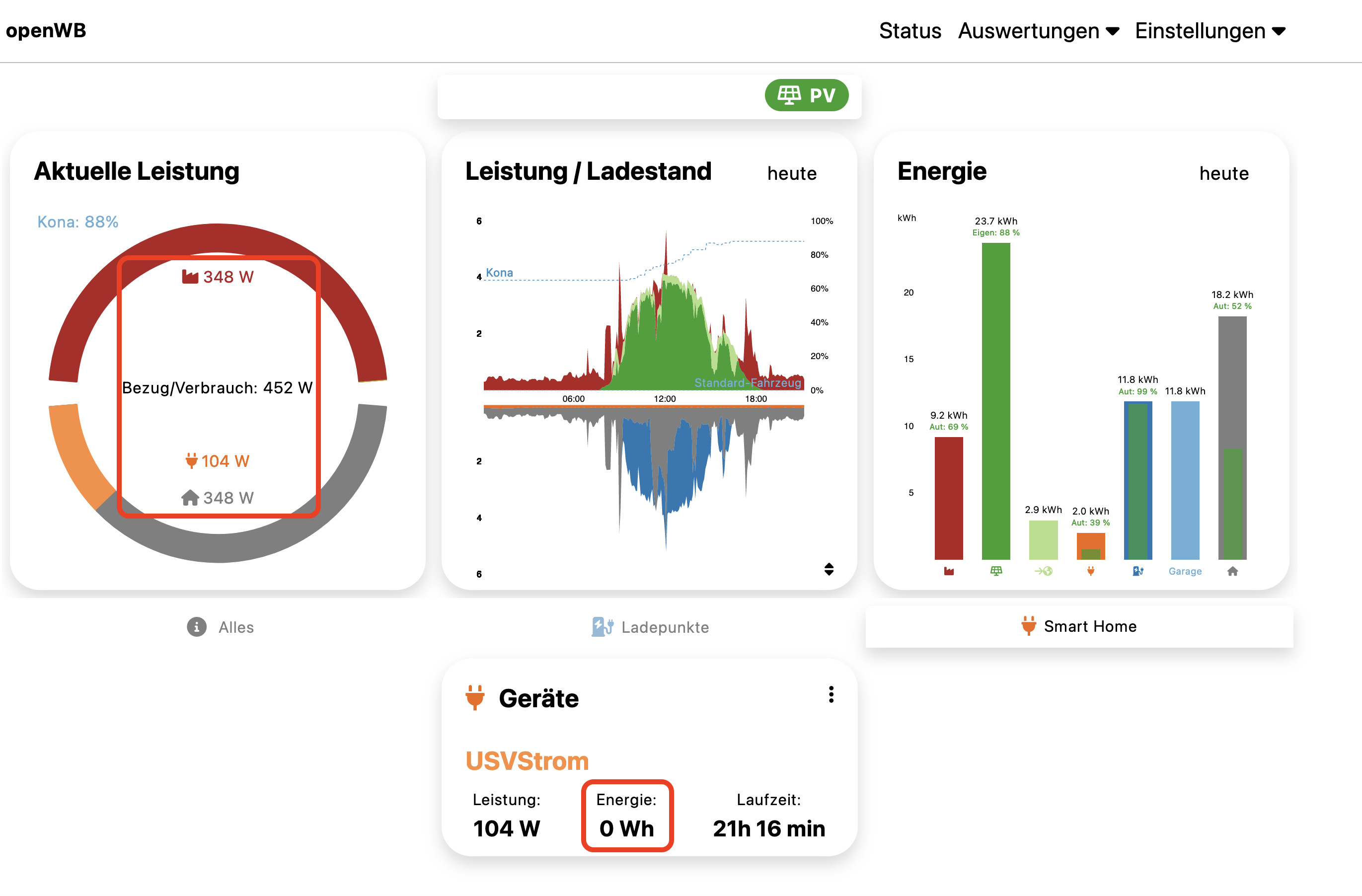Click the Garage label under the blue bar
The height and width of the screenshot is (896, 1362).
1185,571
